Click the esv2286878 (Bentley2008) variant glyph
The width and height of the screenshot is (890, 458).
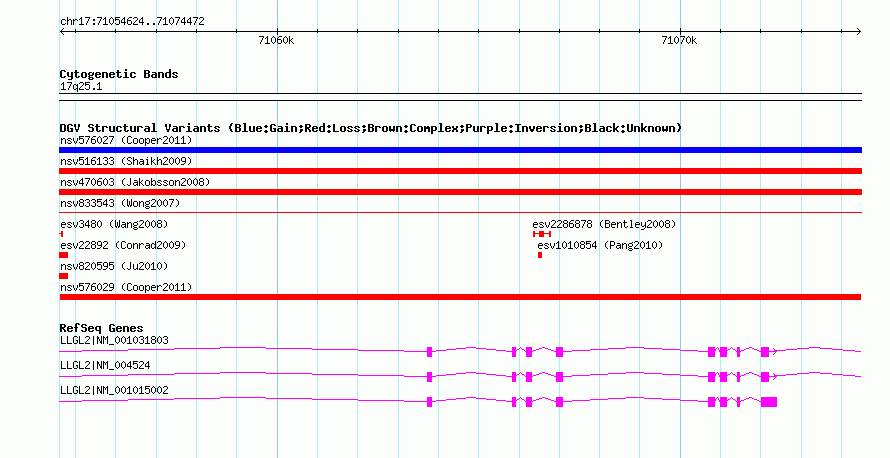coord(541,234)
